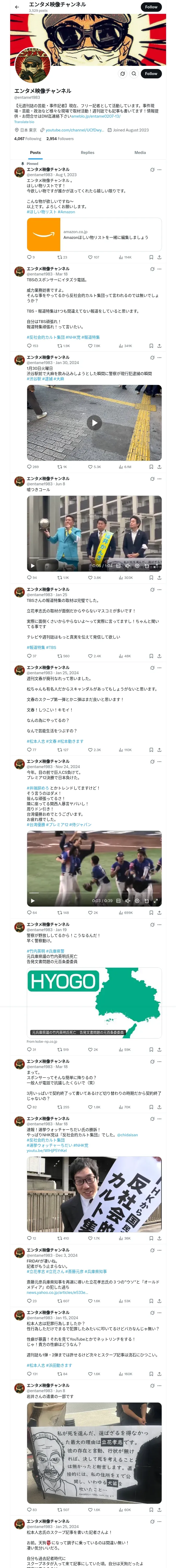176x1568 pixels.
Task: Follow the account from the profile button
Action: (x=151, y=74)
